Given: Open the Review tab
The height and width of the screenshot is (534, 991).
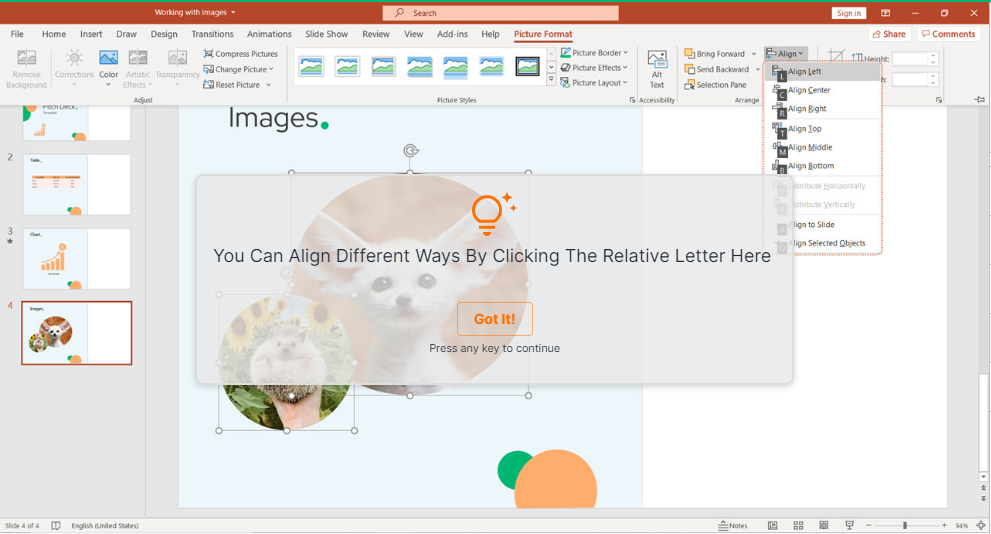Looking at the screenshot, I should (x=375, y=34).
